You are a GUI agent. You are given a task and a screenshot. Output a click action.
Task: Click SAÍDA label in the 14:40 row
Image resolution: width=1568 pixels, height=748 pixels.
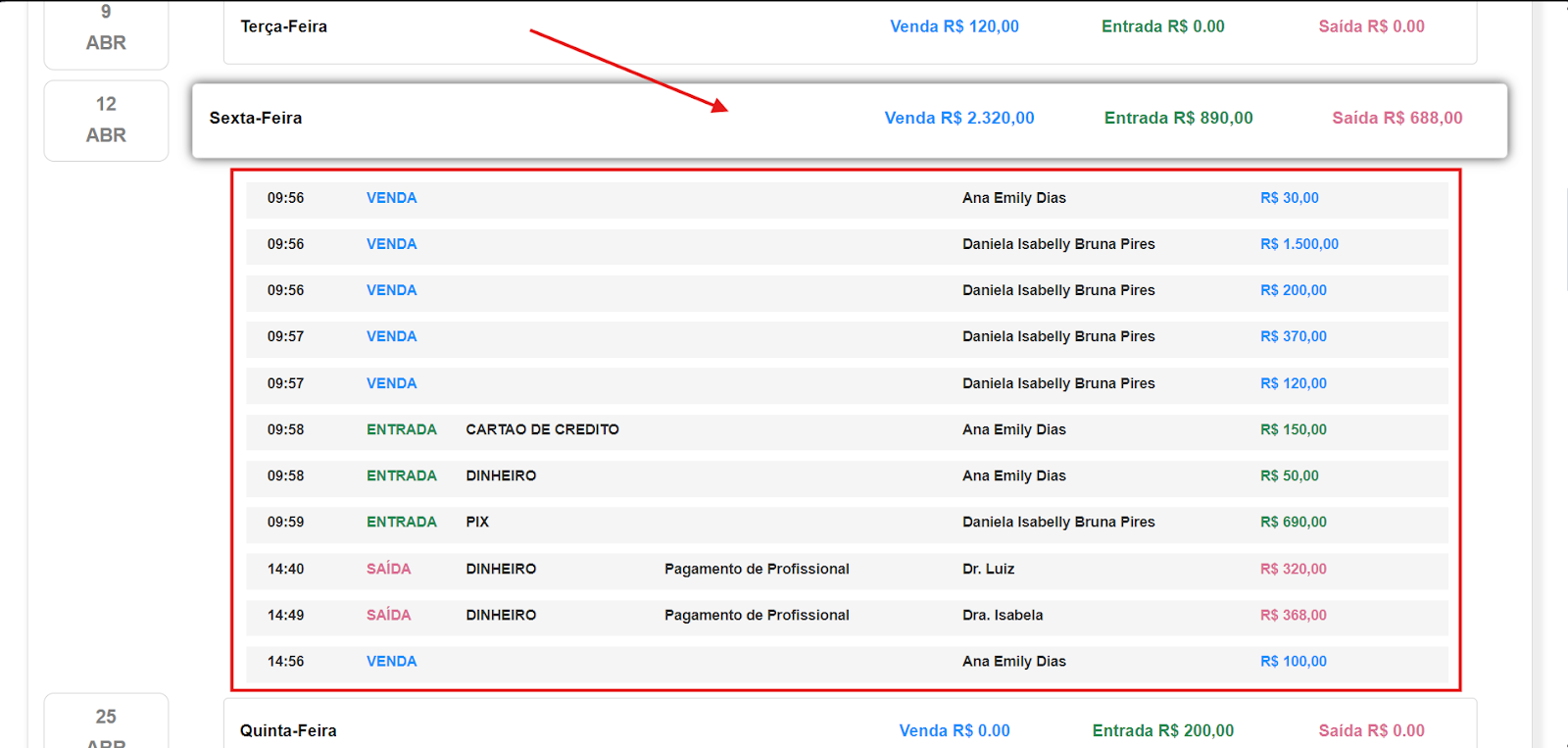coord(388,569)
